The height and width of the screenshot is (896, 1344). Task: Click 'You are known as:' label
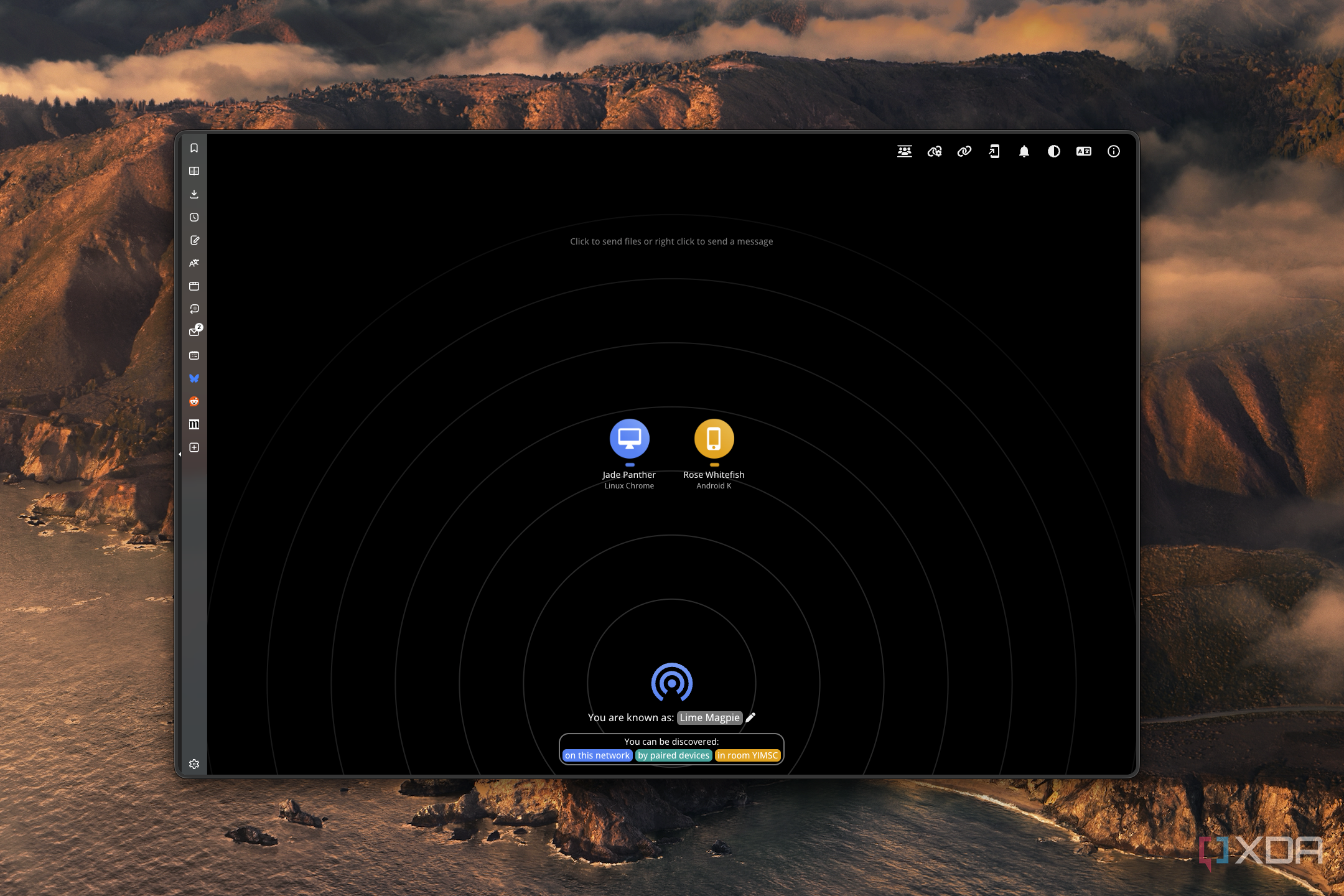[631, 717]
